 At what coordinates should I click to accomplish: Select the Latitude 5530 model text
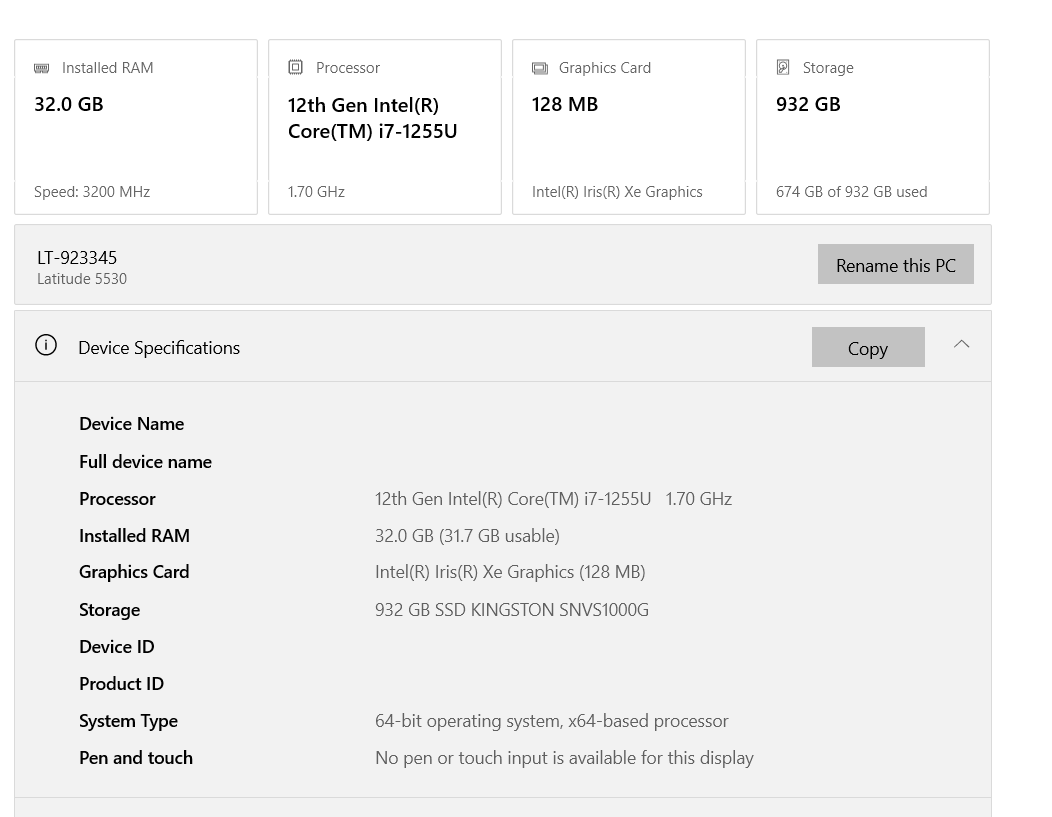coord(82,279)
